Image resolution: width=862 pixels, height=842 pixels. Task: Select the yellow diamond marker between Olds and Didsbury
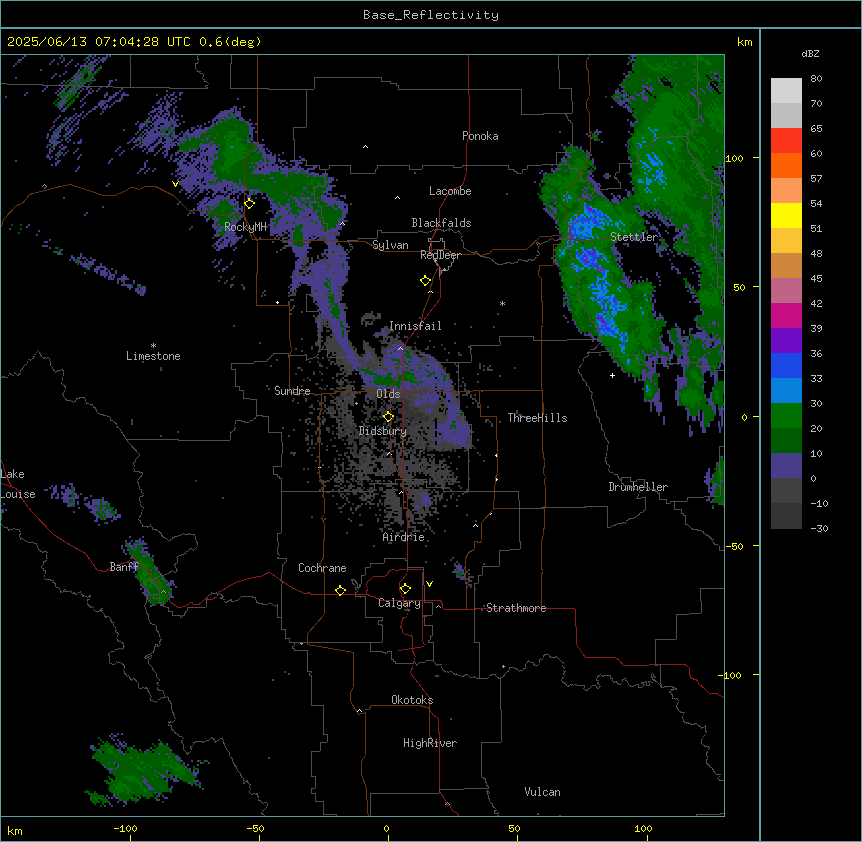pos(389,417)
